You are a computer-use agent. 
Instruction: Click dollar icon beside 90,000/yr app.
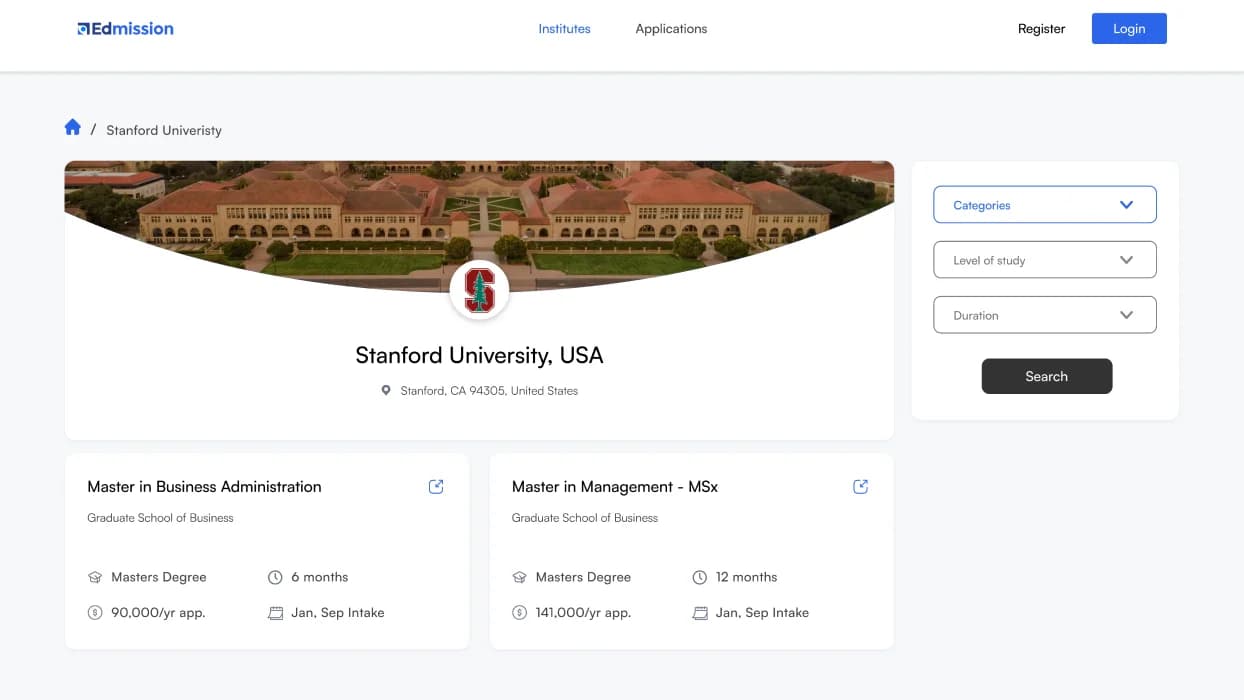pos(95,612)
